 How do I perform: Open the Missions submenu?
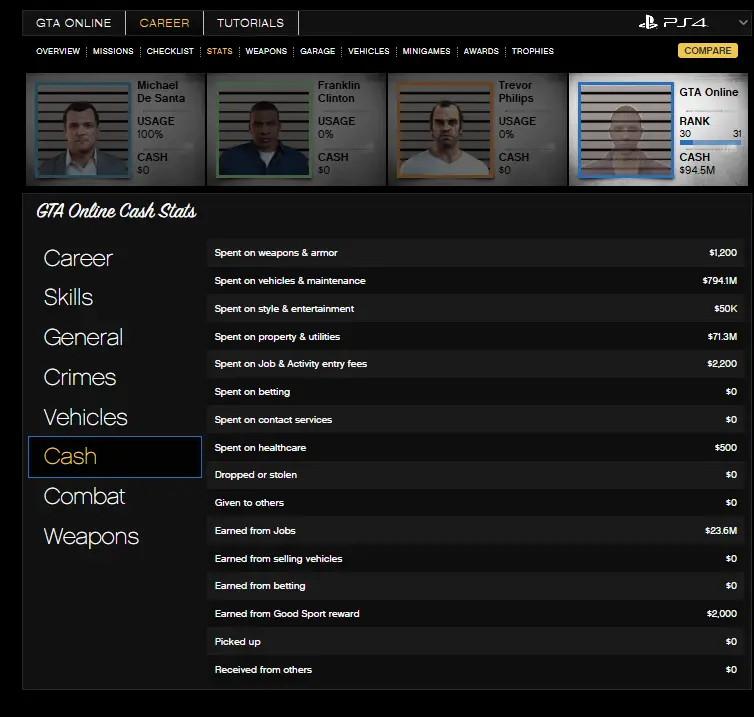pos(113,51)
